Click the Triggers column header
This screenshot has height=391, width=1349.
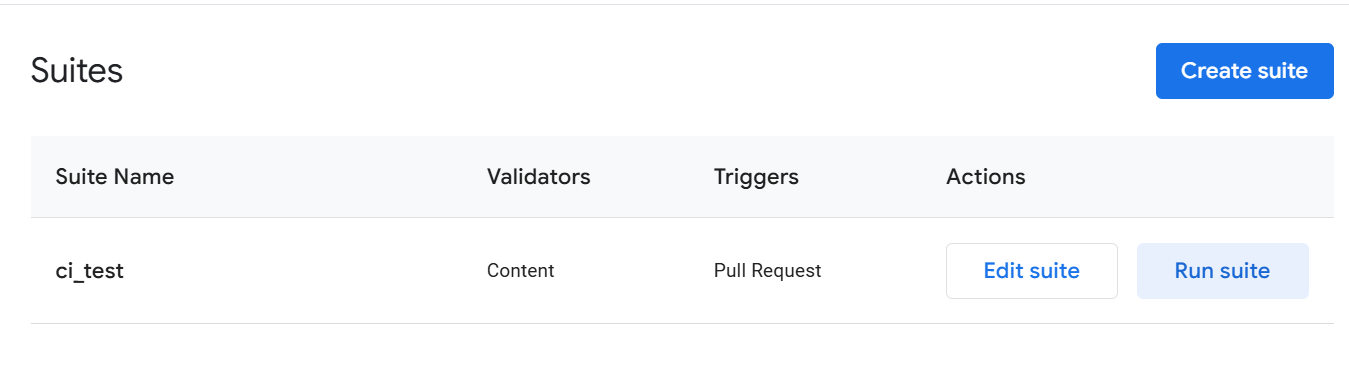pos(756,177)
